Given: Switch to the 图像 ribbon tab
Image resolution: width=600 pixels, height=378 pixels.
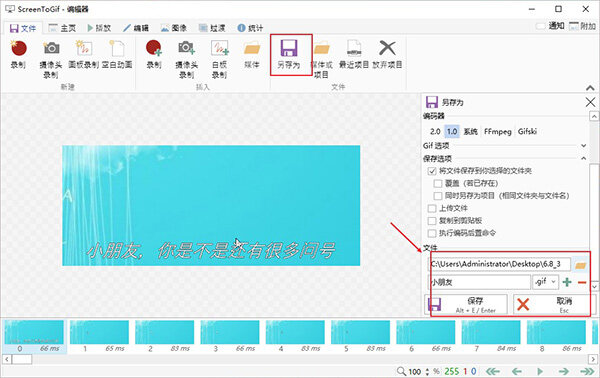Looking at the screenshot, I should [x=174, y=28].
